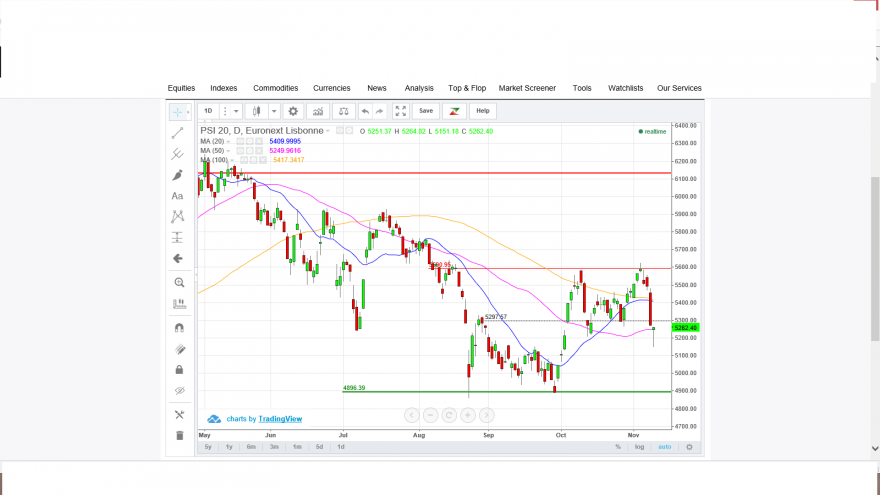Select the back arrow marker tool

177,259
